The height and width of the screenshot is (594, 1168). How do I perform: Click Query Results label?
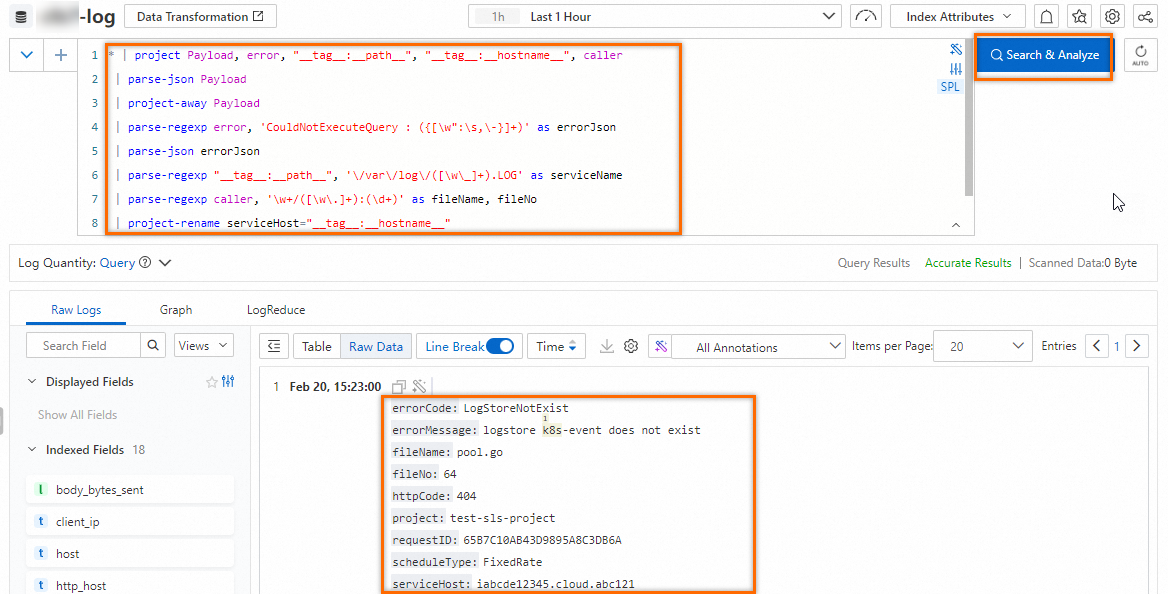click(x=874, y=262)
